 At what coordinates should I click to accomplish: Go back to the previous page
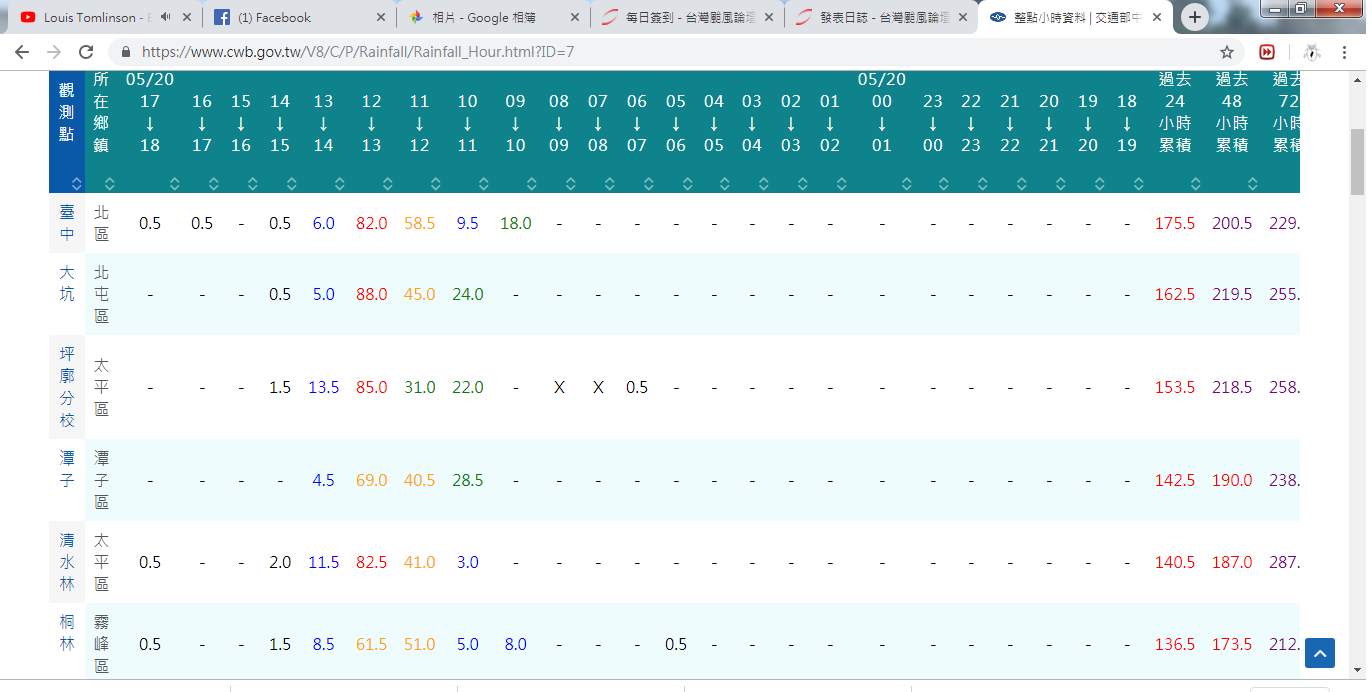23,52
